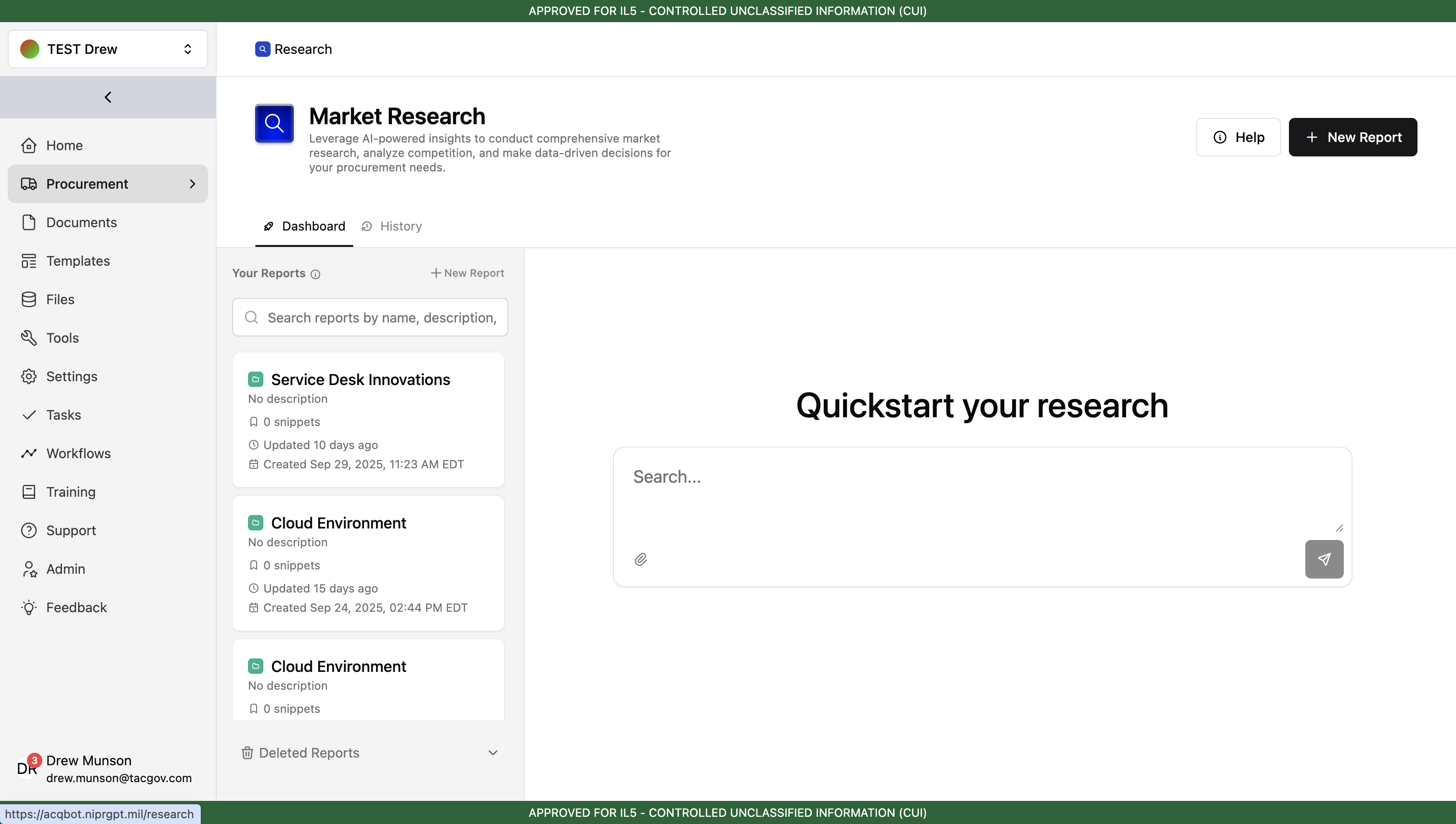The height and width of the screenshot is (824, 1456).
Task: Open the TEST Drew workspace switcher
Action: (107, 49)
